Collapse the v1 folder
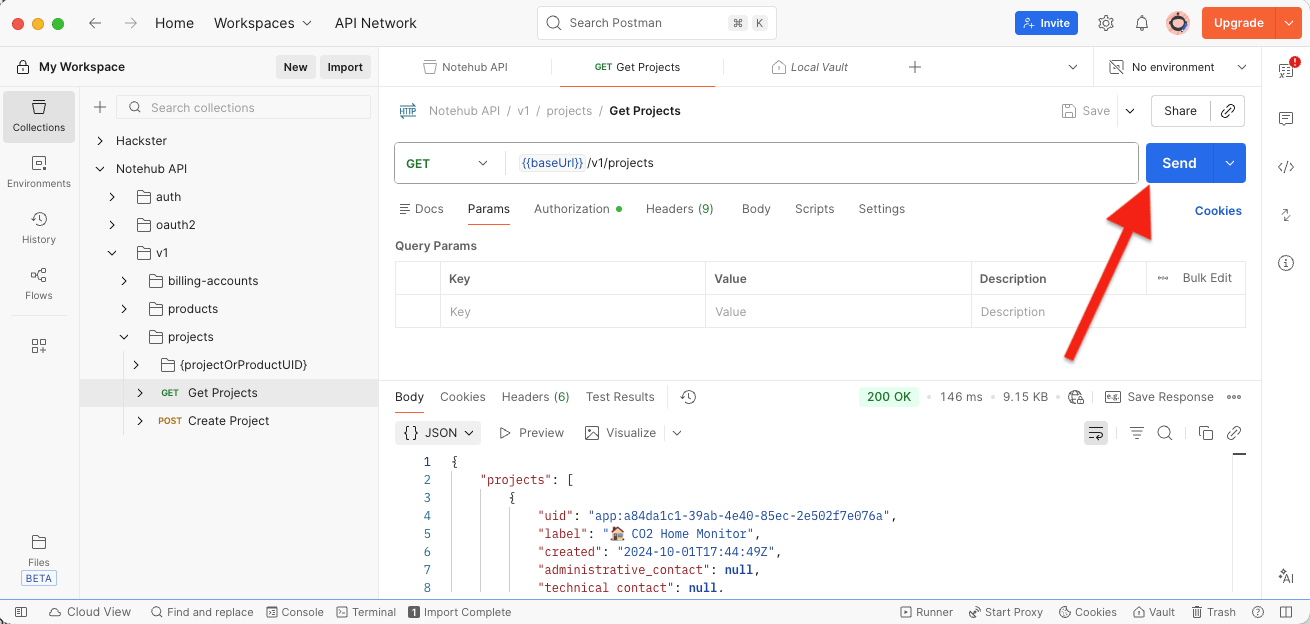 pos(112,253)
